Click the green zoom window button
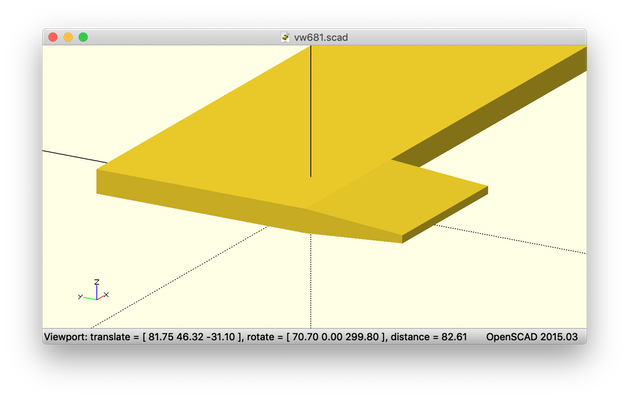630x400 pixels. (83, 37)
